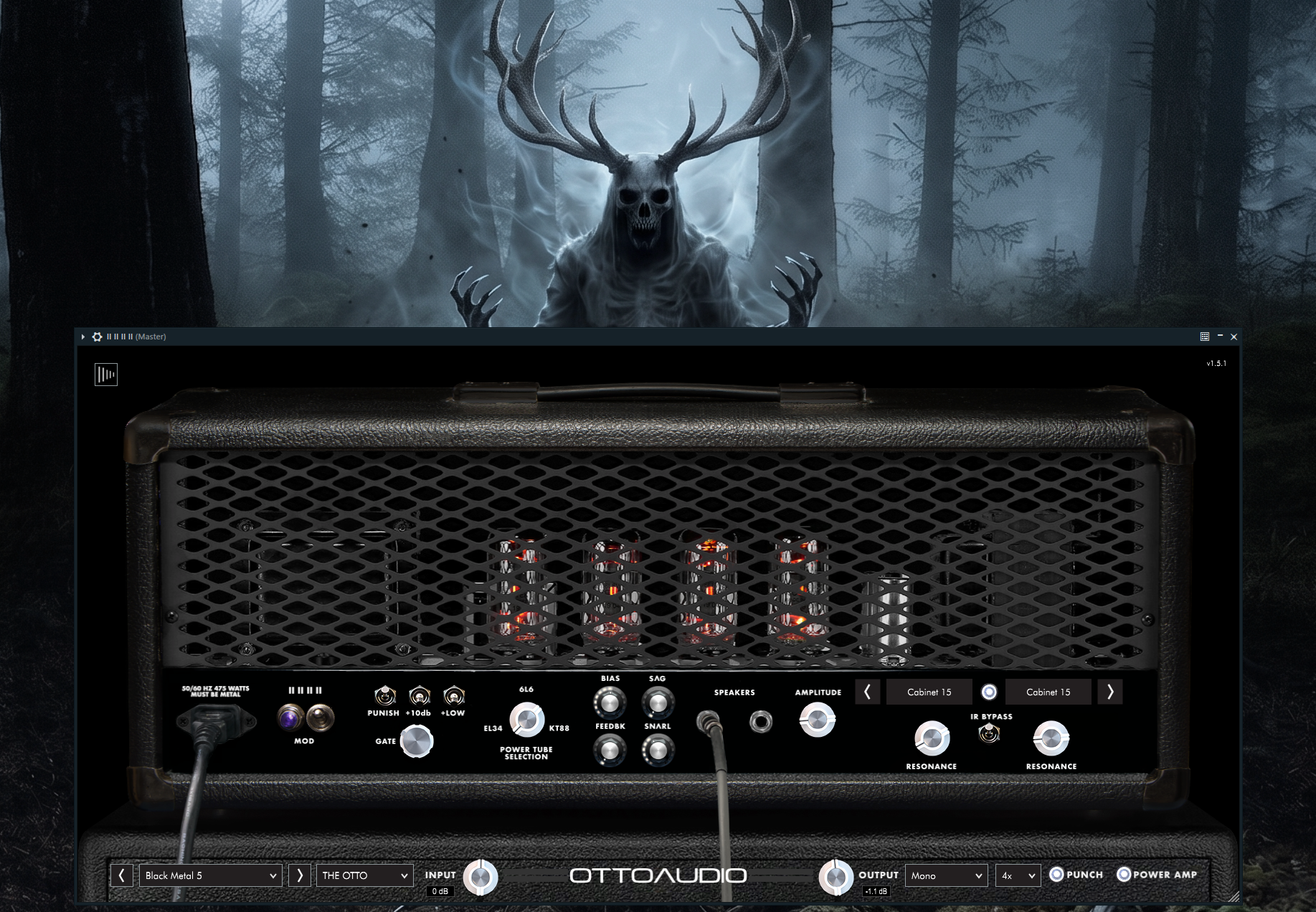Flip the PUNISH toggle switch
Image resolution: width=1316 pixels, height=912 pixels.
tap(384, 696)
